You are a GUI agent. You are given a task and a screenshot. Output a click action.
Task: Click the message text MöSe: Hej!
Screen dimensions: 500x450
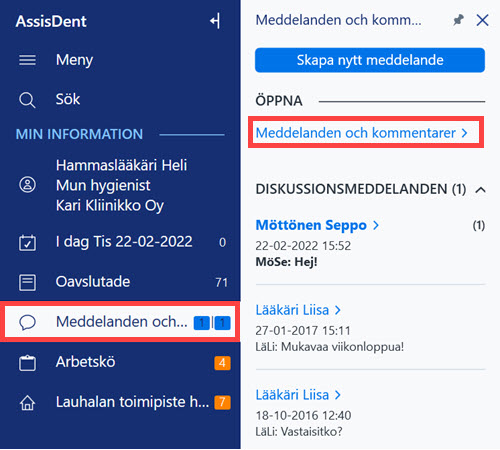tap(286, 262)
